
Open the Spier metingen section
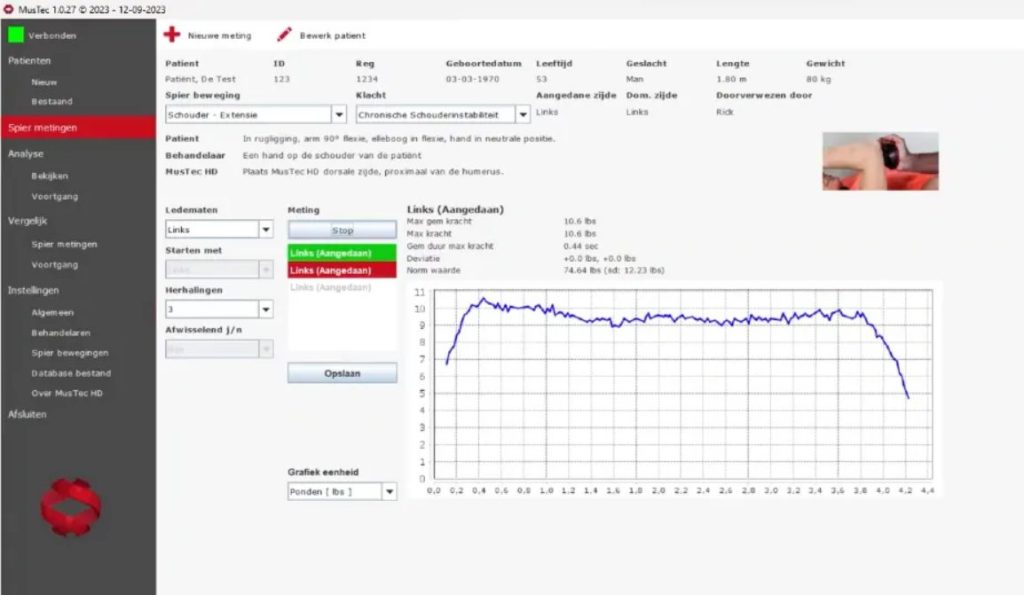78,127
